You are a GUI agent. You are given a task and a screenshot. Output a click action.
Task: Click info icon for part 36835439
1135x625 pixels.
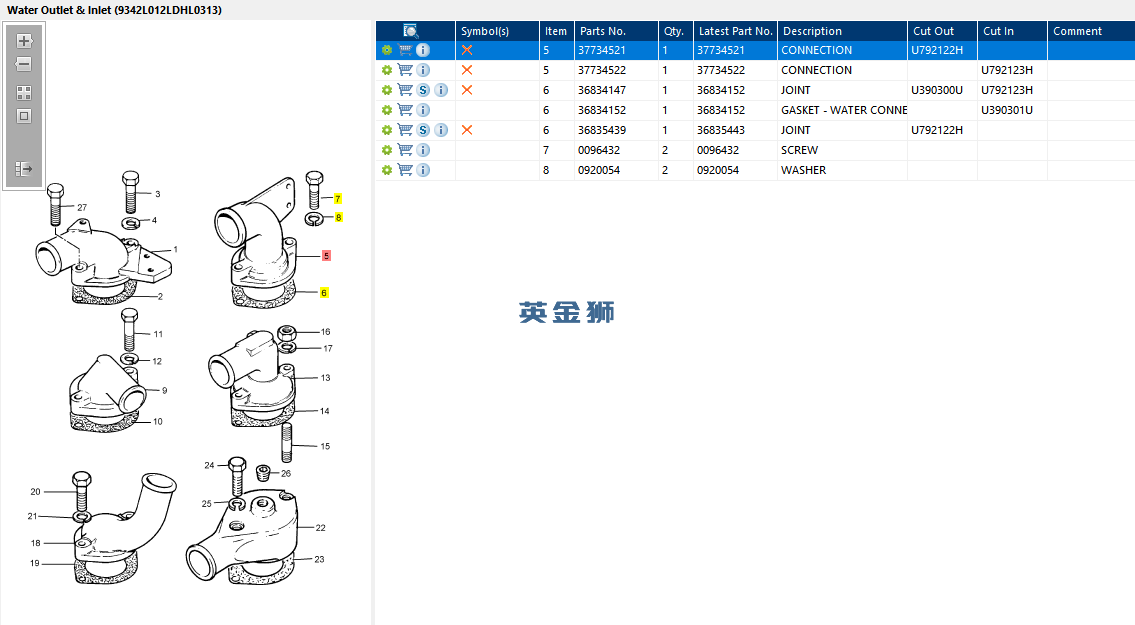(441, 130)
